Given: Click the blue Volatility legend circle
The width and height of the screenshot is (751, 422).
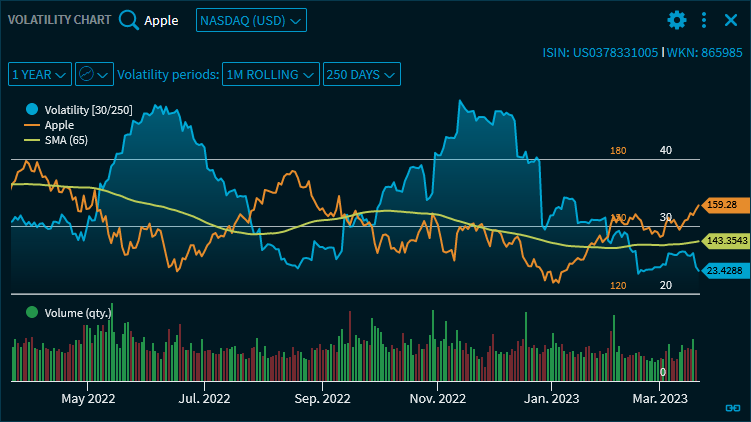Looking at the screenshot, I should (x=33, y=109).
